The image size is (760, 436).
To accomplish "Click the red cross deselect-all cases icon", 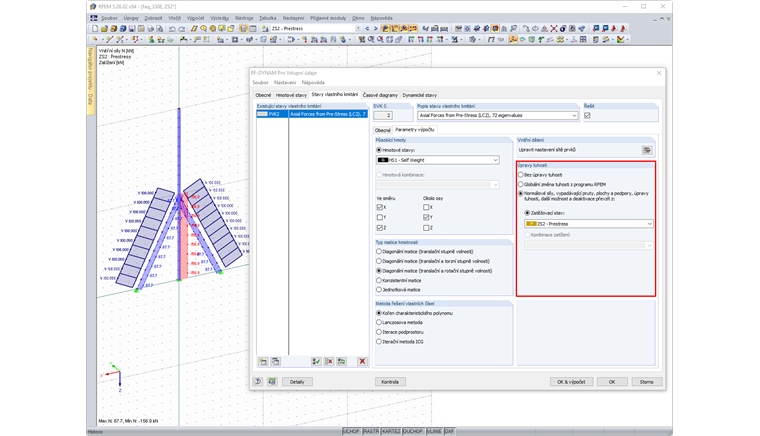I will (329, 361).
